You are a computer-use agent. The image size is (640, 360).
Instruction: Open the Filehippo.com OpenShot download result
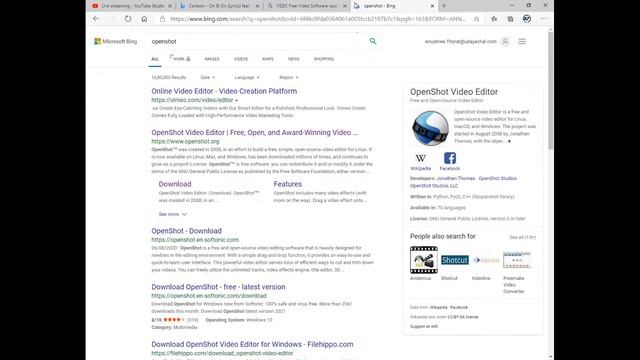tap(252, 344)
